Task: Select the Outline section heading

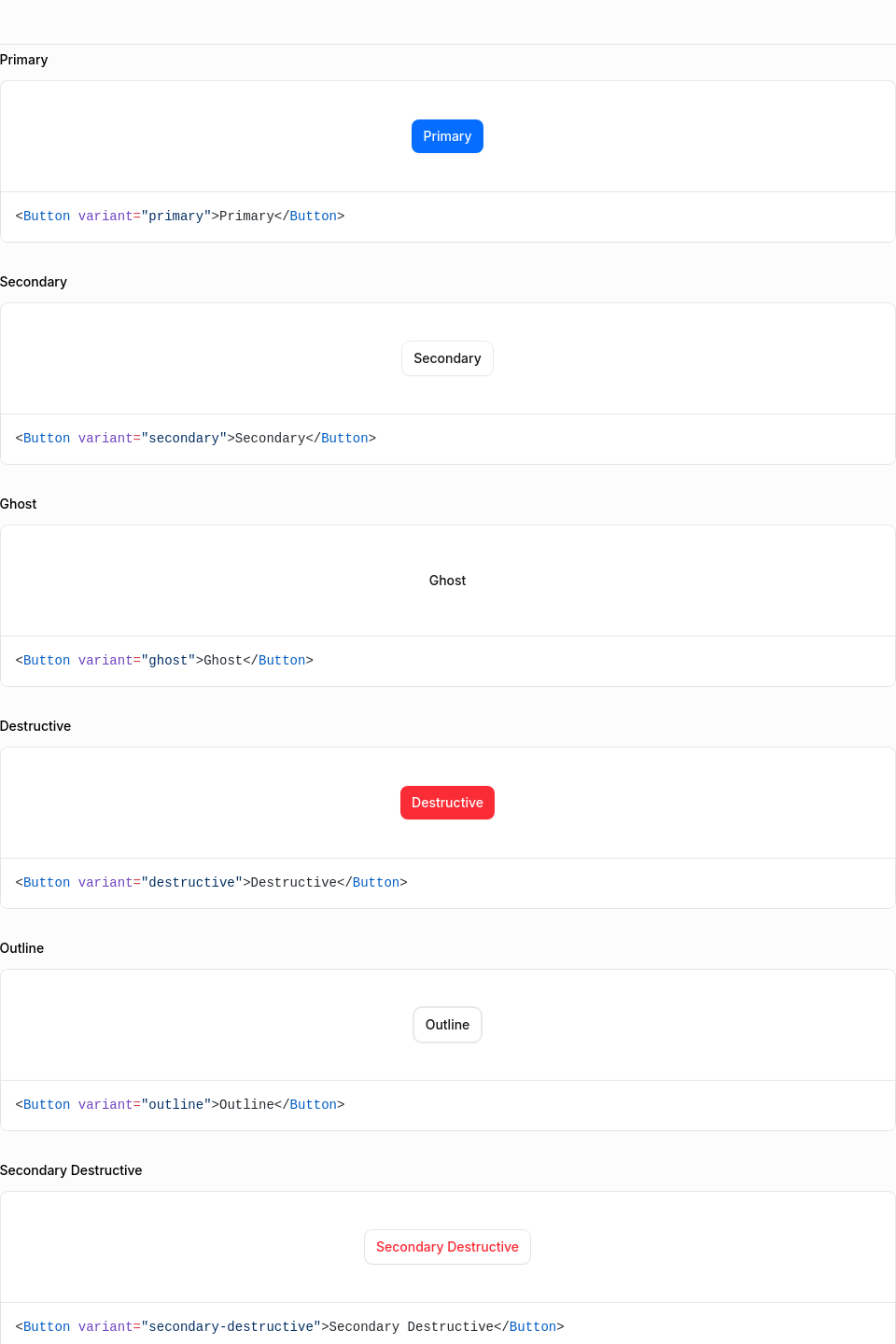Action: [x=22, y=948]
